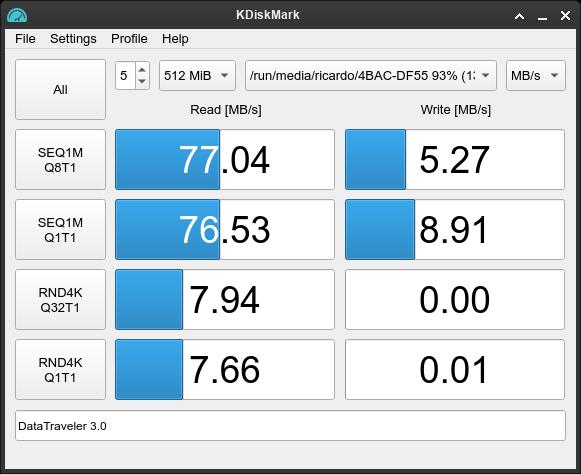581x474 pixels.
Task: Click the 5.27 write result bar
Action: (455, 160)
